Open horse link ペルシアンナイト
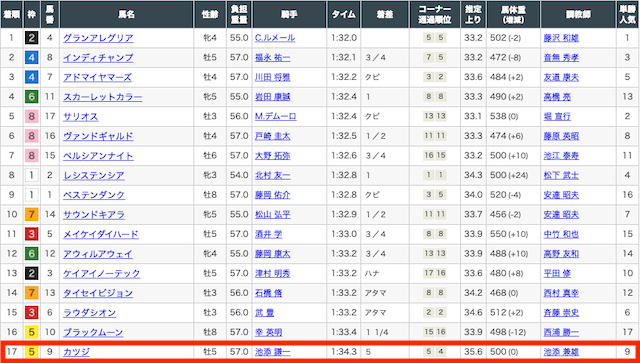 [x=98, y=156]
